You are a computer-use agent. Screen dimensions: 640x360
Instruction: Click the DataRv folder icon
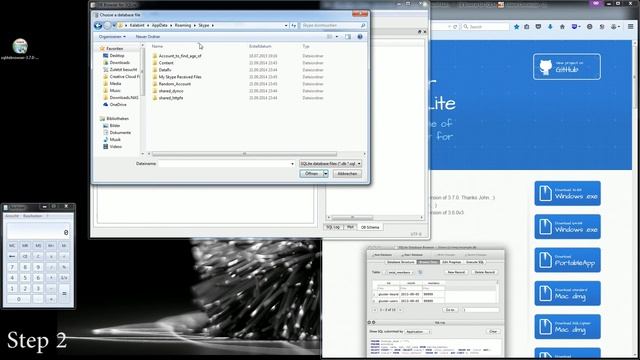click(x=155, y=70)
